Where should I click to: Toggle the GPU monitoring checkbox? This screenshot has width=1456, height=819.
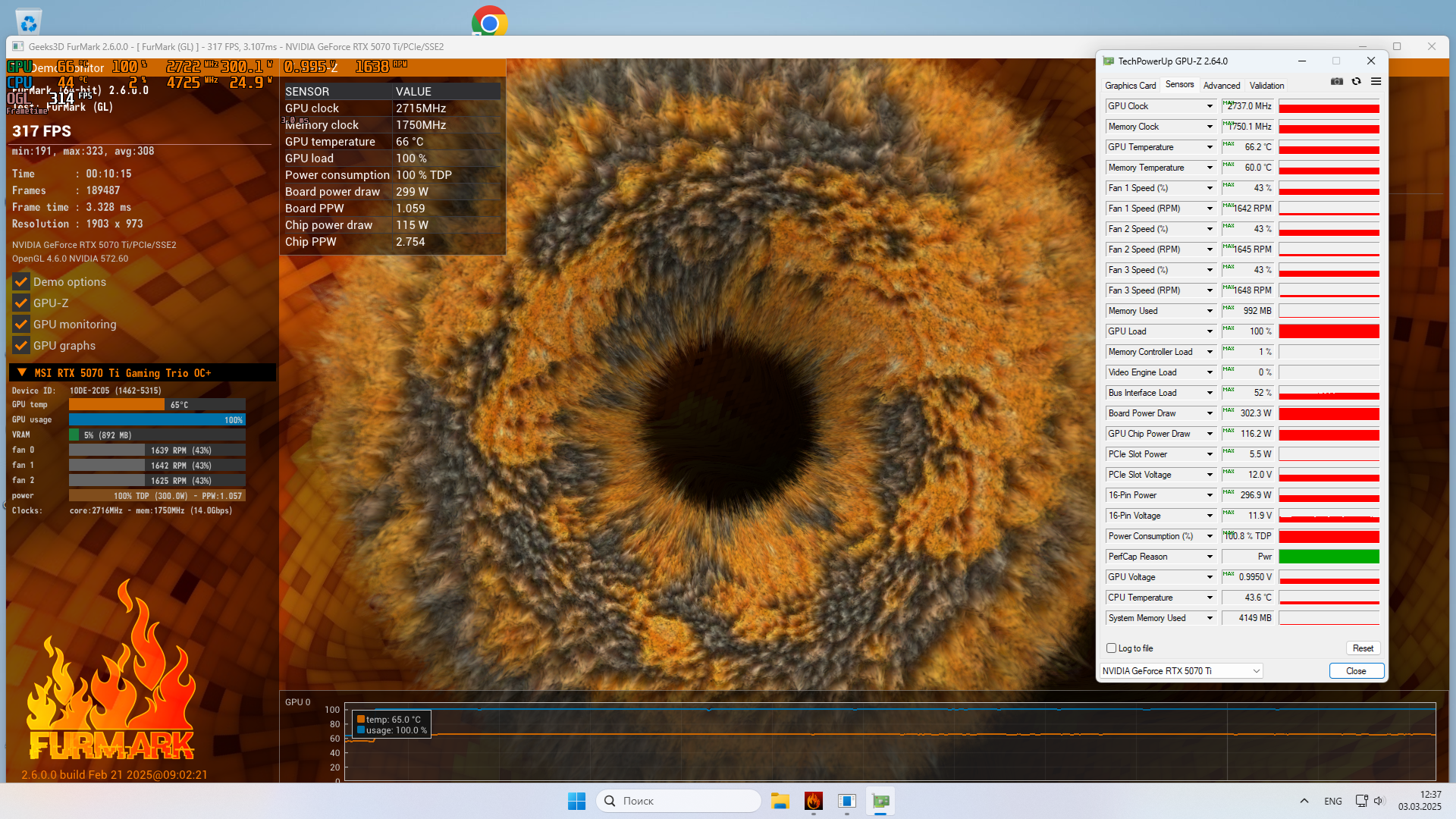[21, 324]
